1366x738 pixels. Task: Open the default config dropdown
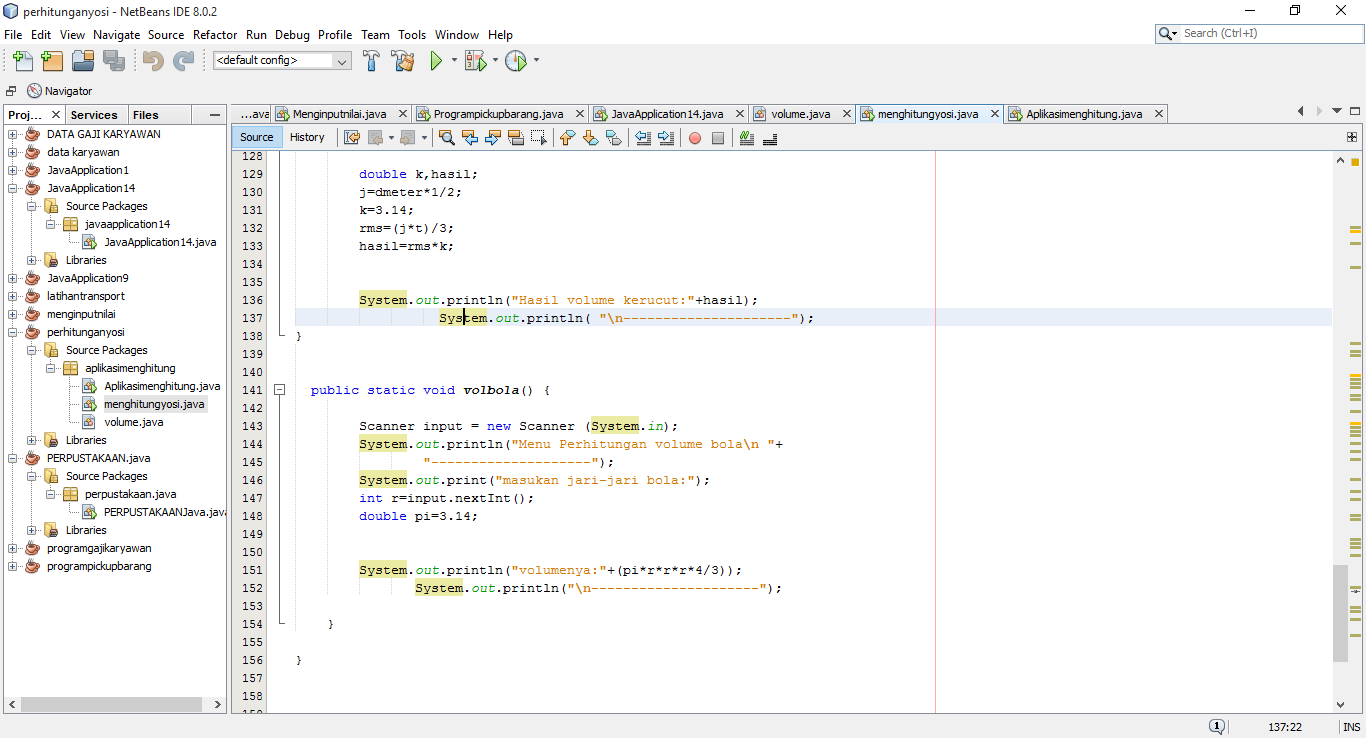coord(341,60)
